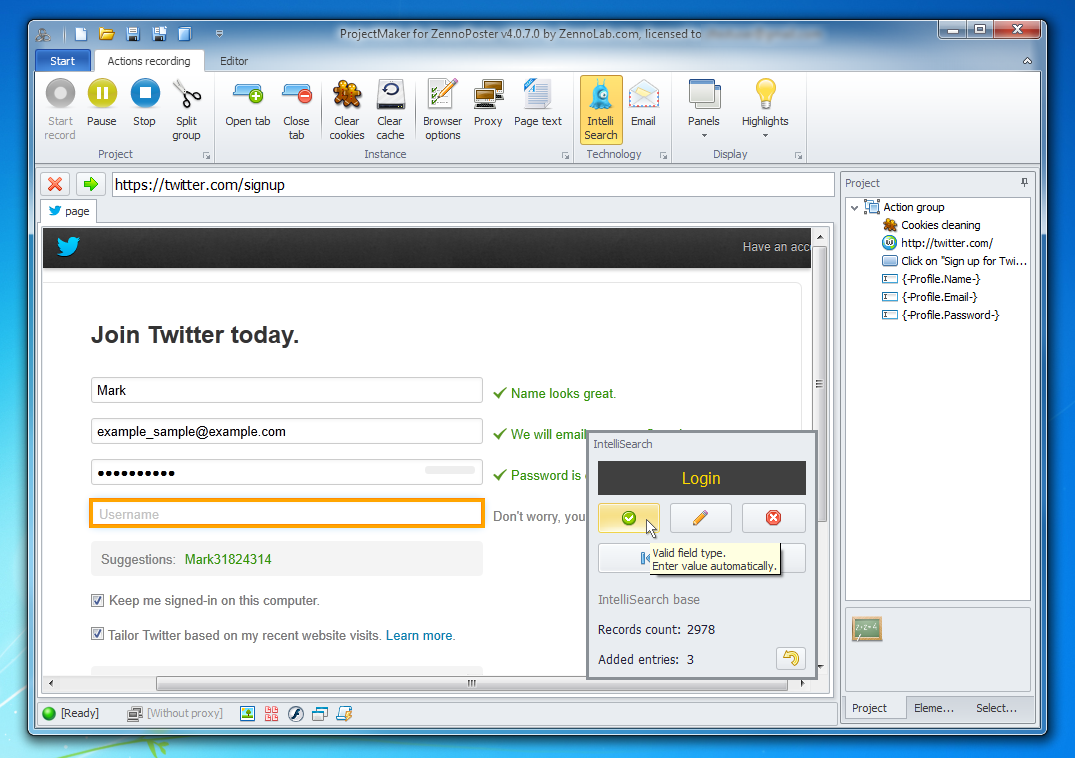
Task: Open the Panels dropdown
Action: tap(703, 108)
